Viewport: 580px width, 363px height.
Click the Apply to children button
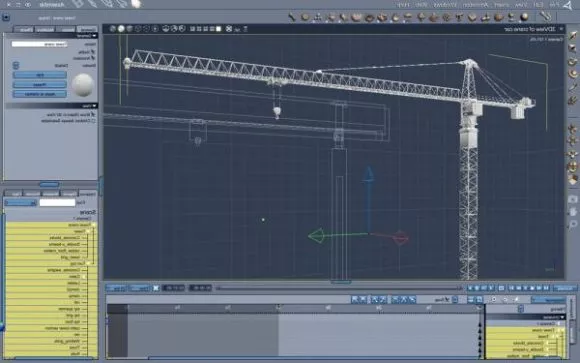pos(40,94)
